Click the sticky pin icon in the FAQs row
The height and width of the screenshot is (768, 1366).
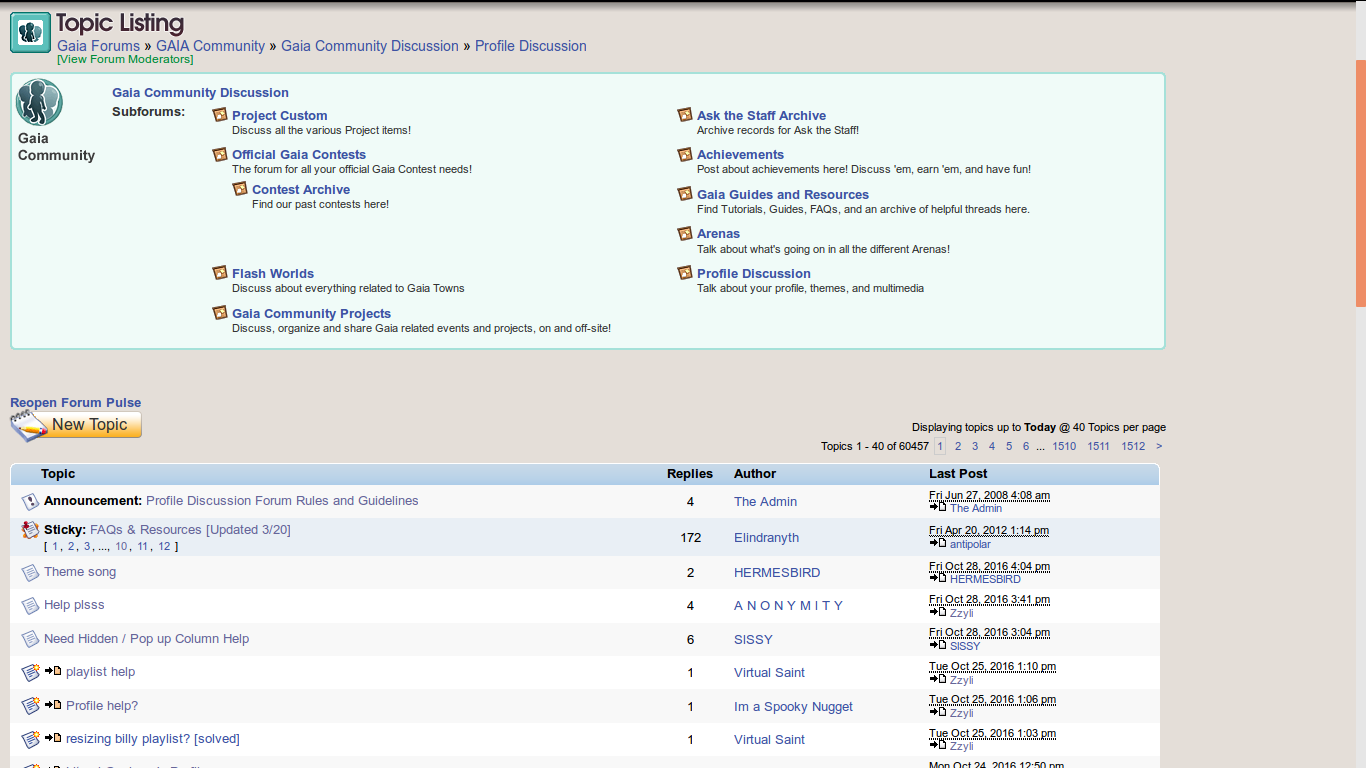[x=30, y=531]
